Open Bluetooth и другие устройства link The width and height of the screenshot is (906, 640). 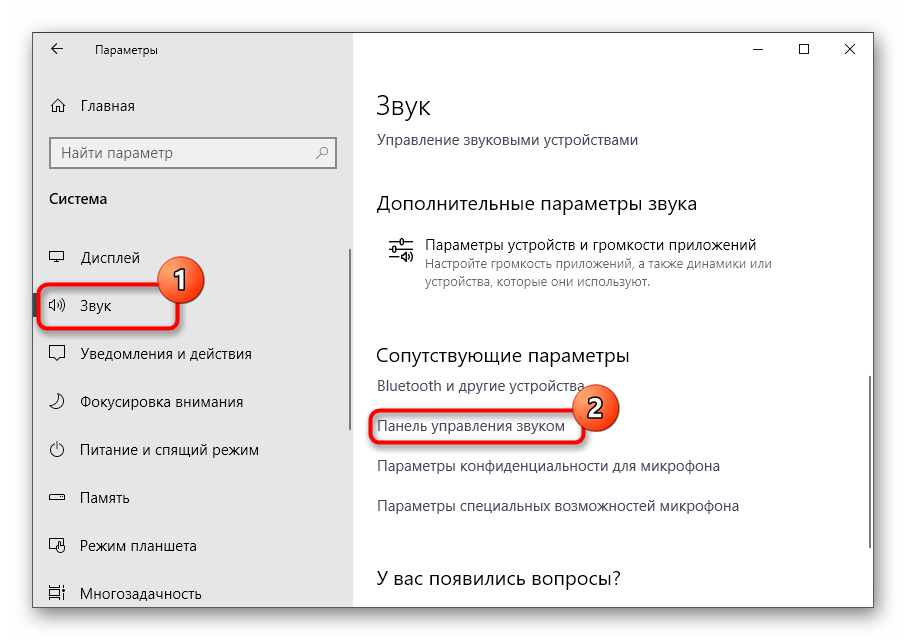coord(480,385)
